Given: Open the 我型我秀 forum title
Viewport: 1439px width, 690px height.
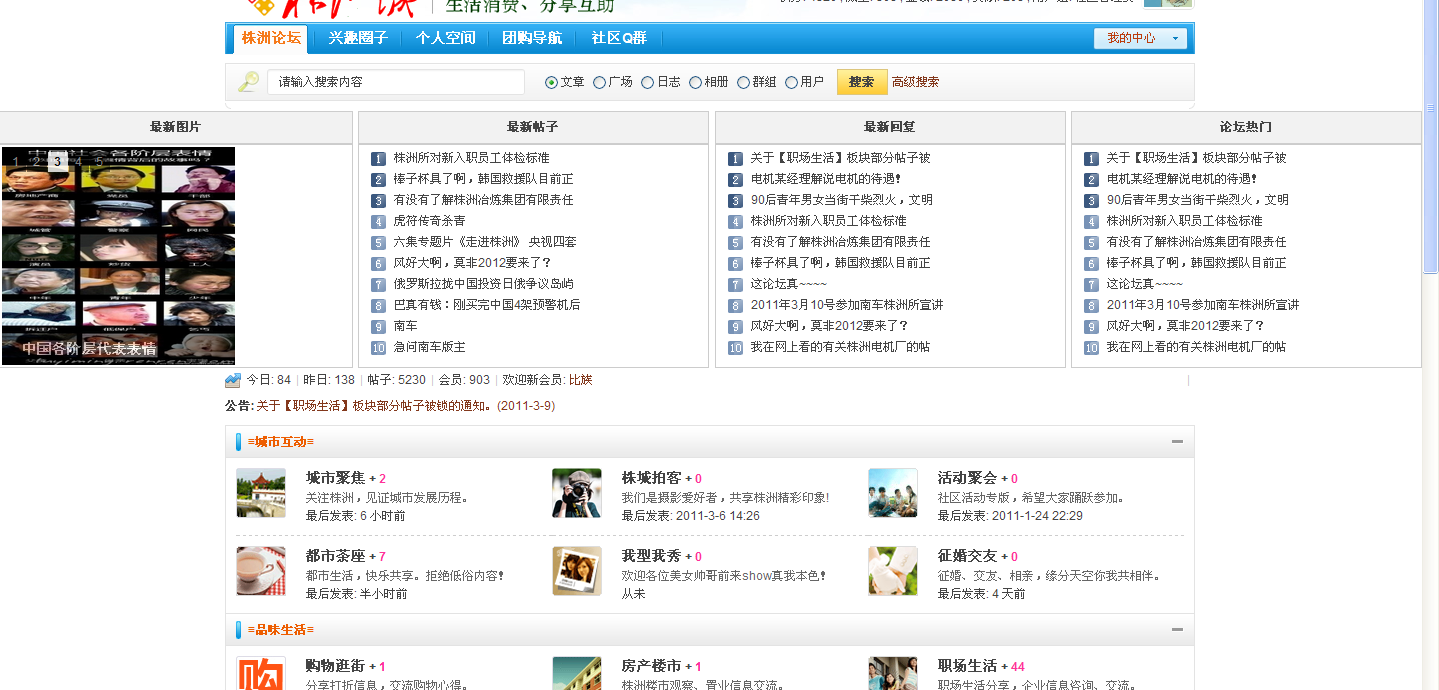Looking at the screenshot, I should (652, 556).
